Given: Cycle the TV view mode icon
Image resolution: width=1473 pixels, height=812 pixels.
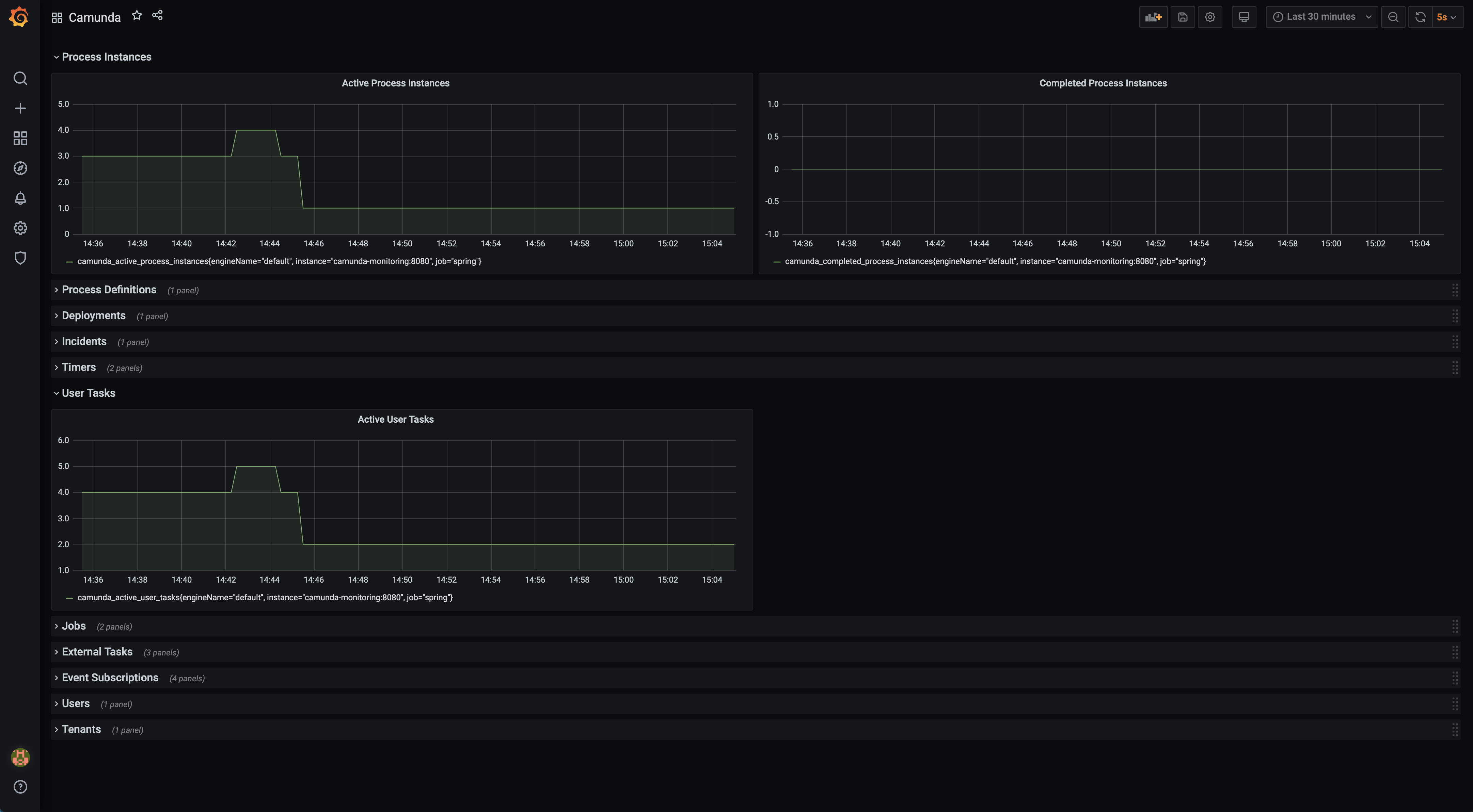Looking at the screenshot, I should [1244, 17].
